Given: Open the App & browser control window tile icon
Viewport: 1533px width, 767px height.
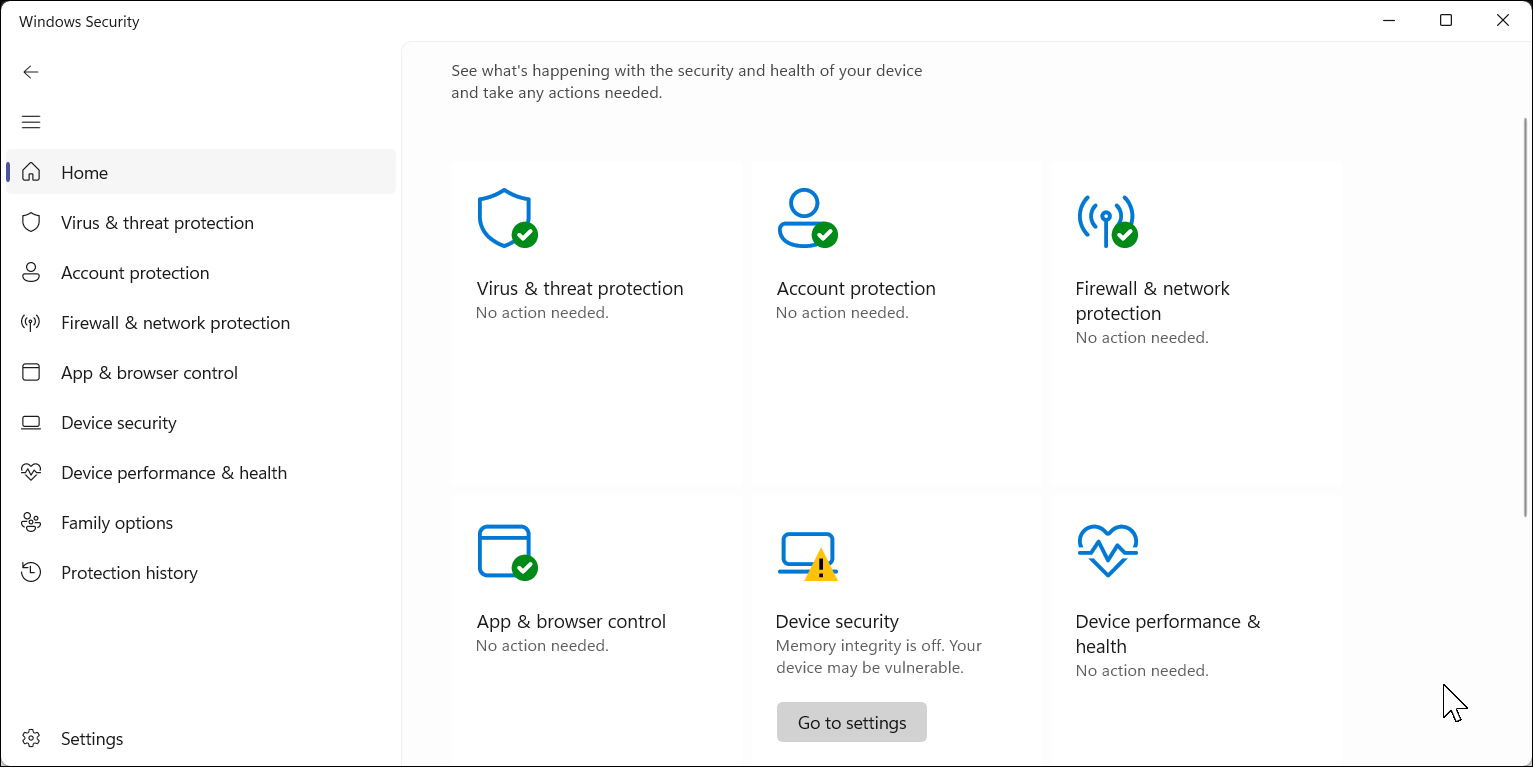Looking at the screenshot, I should click(x=506, y=551).
